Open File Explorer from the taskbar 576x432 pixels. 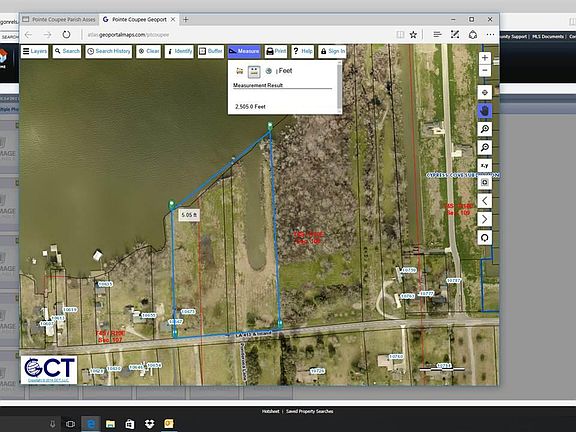coord(110,424)
